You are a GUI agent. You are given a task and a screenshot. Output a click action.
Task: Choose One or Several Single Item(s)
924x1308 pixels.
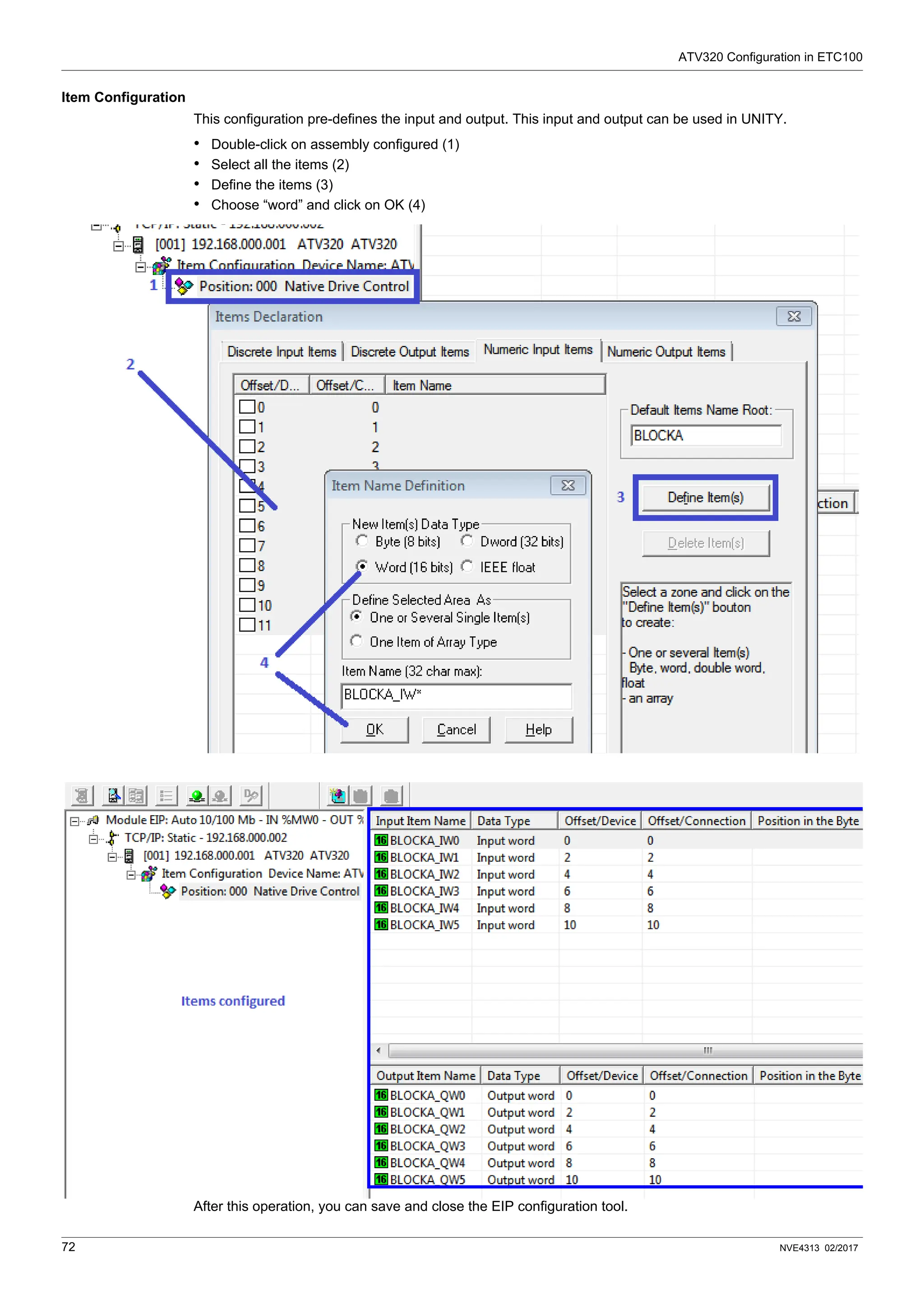point(356,617)
